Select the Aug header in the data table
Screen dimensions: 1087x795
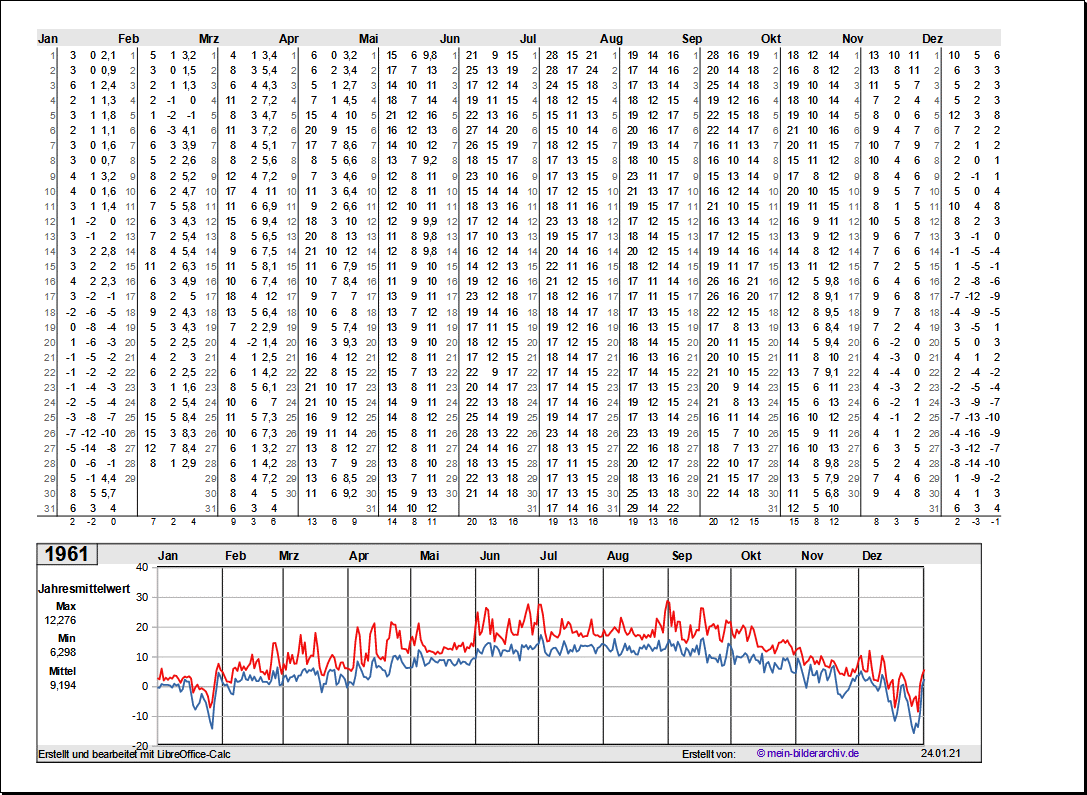[611, 38]
